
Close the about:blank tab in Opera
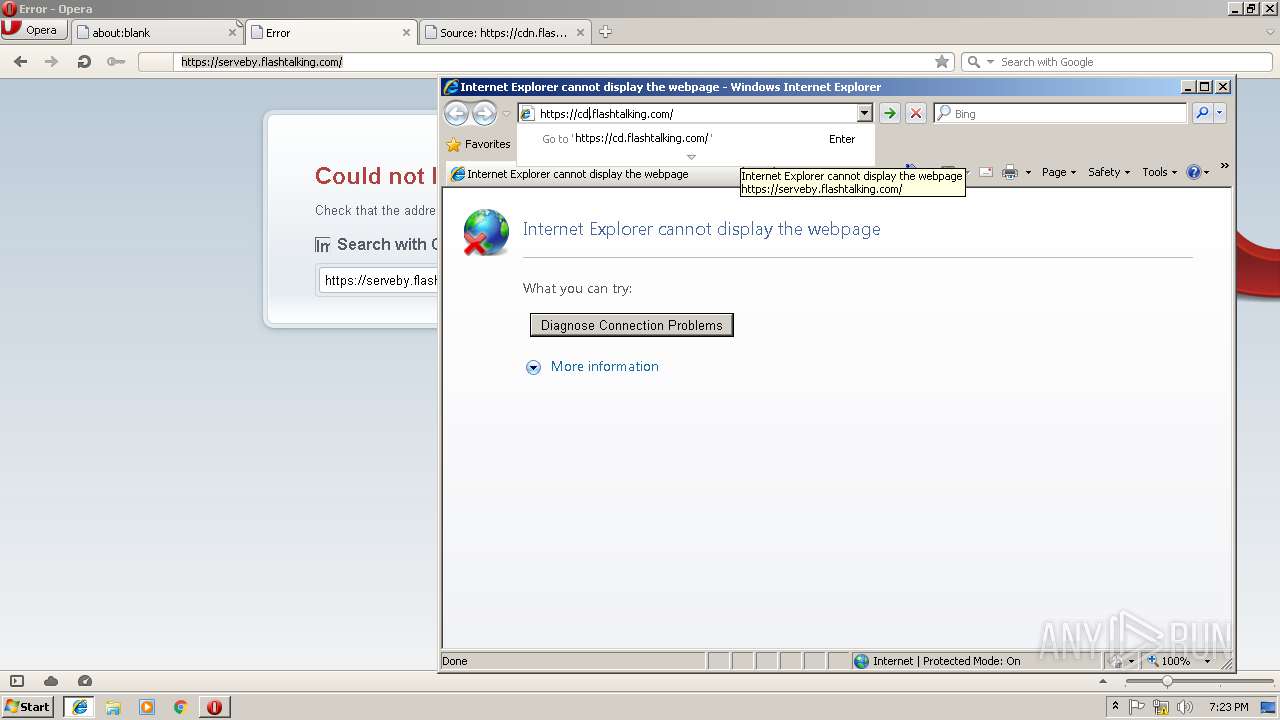click(x=232, y=33)
